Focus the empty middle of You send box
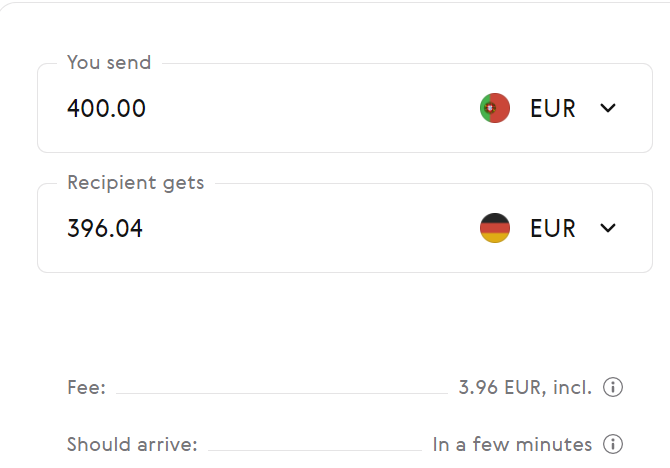The image size is (670, 468). click(310, 108)
